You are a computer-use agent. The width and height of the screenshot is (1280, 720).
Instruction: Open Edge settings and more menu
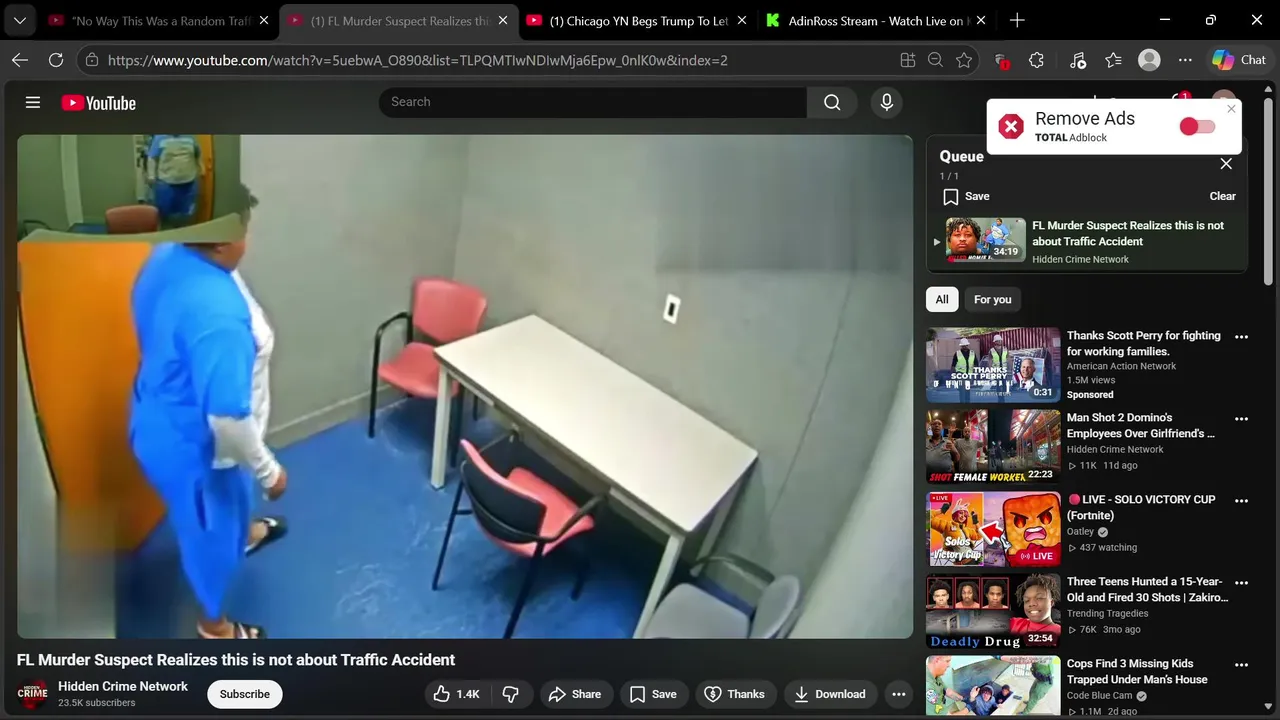pos(1185,60)
